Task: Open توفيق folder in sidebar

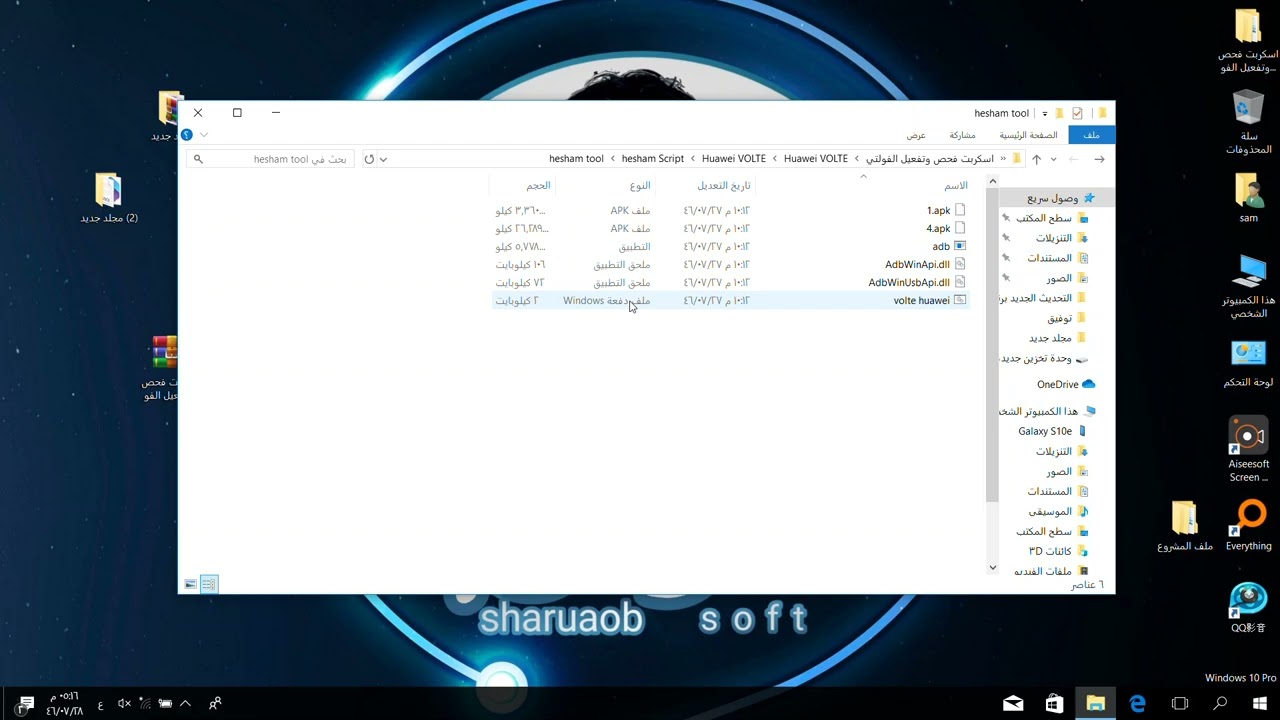Action: point(1067,318)
